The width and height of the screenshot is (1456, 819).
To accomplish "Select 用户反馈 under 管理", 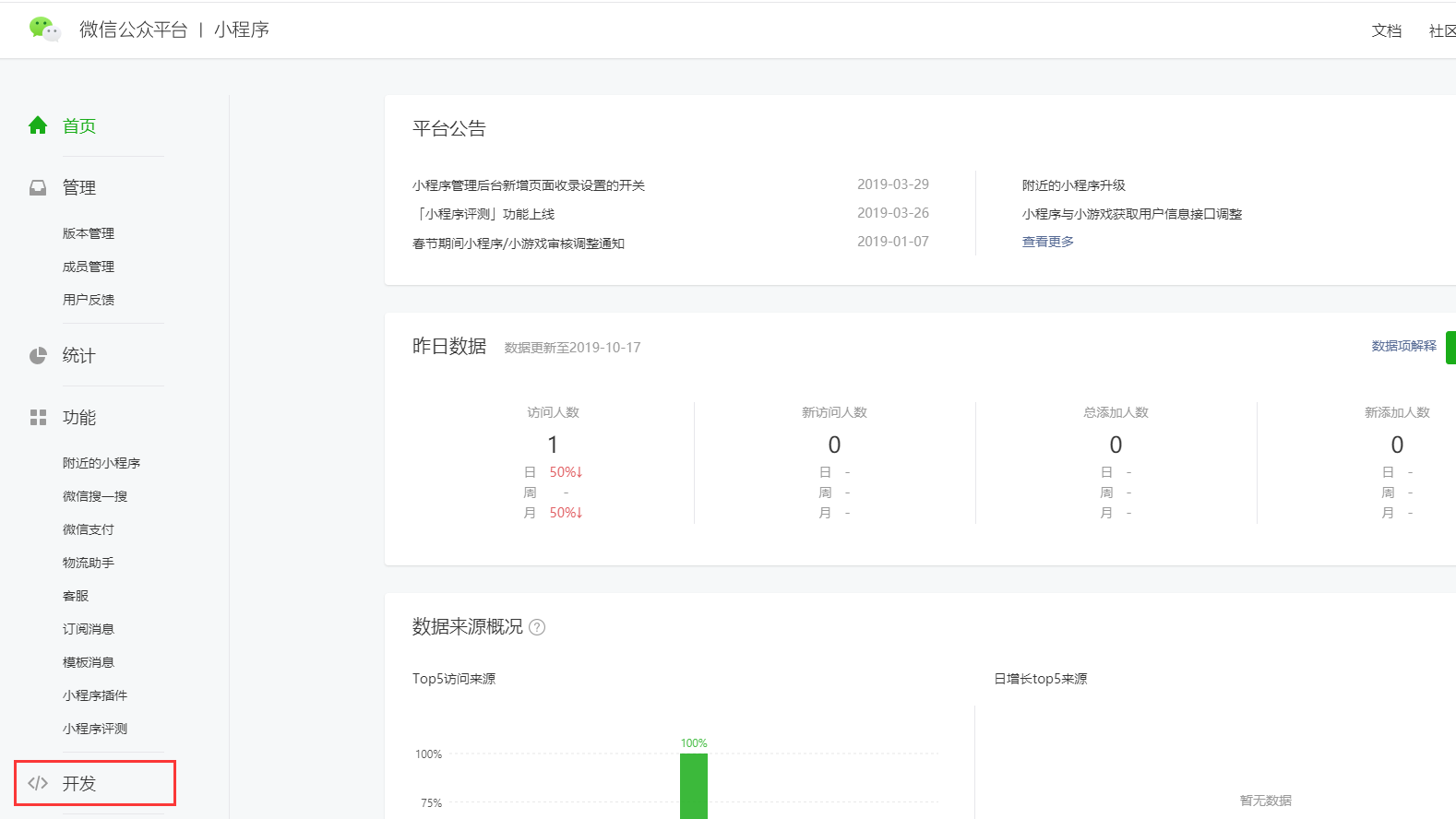I will click(x=89, y=300).
